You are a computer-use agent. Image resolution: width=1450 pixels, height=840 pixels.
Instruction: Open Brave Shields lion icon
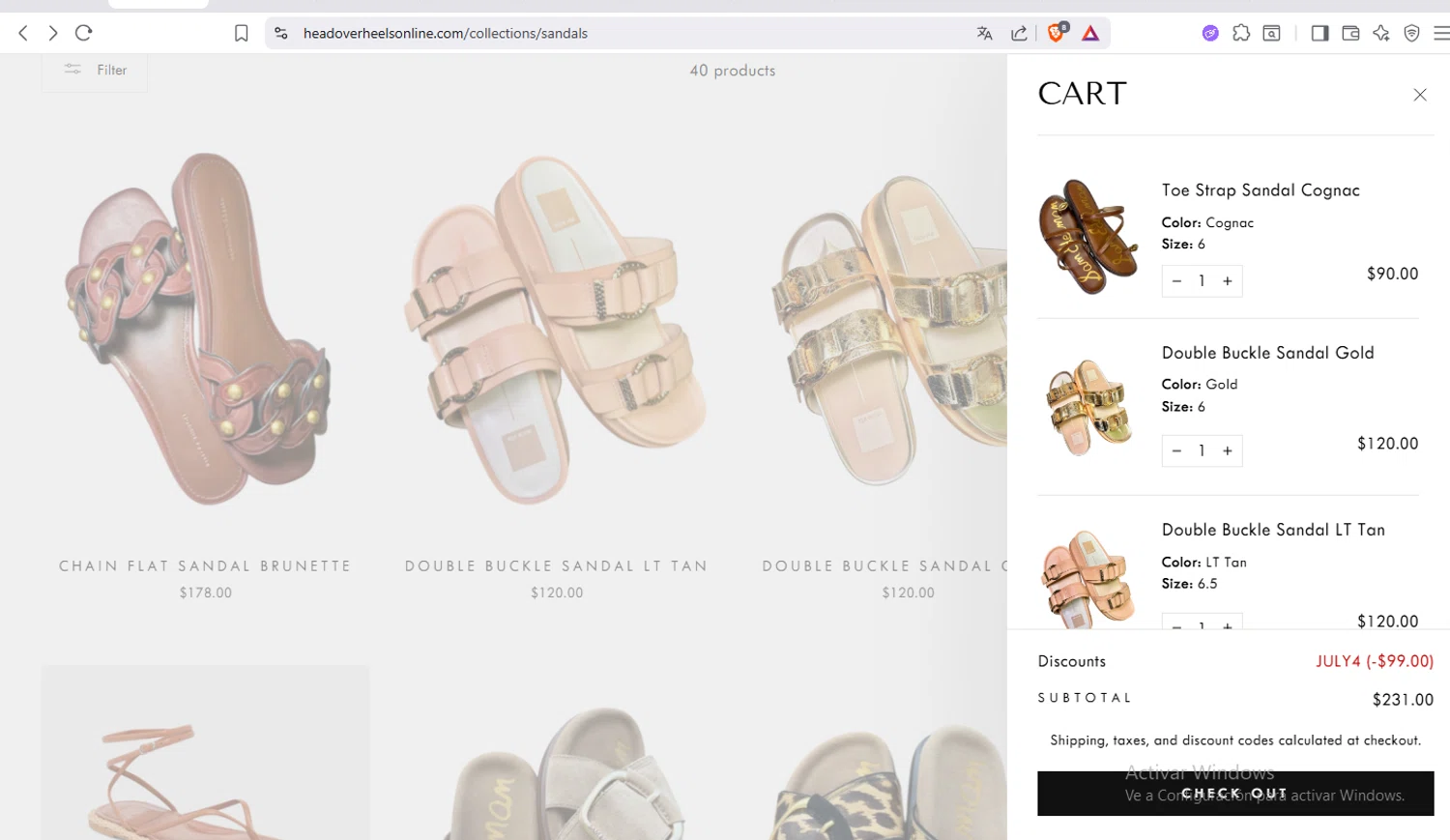(x=1057, y=33)
